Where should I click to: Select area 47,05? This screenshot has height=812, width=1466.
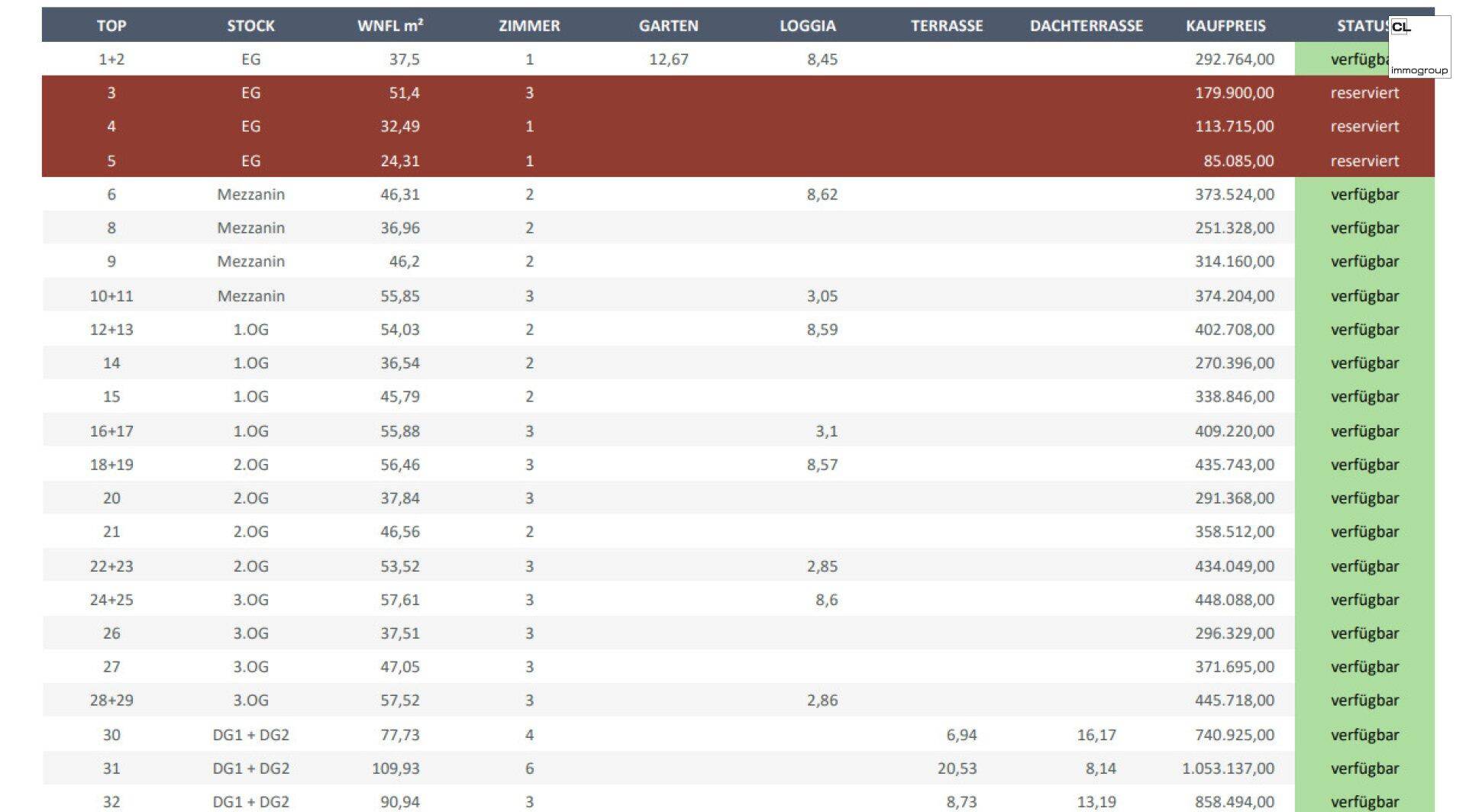(400, 667)
